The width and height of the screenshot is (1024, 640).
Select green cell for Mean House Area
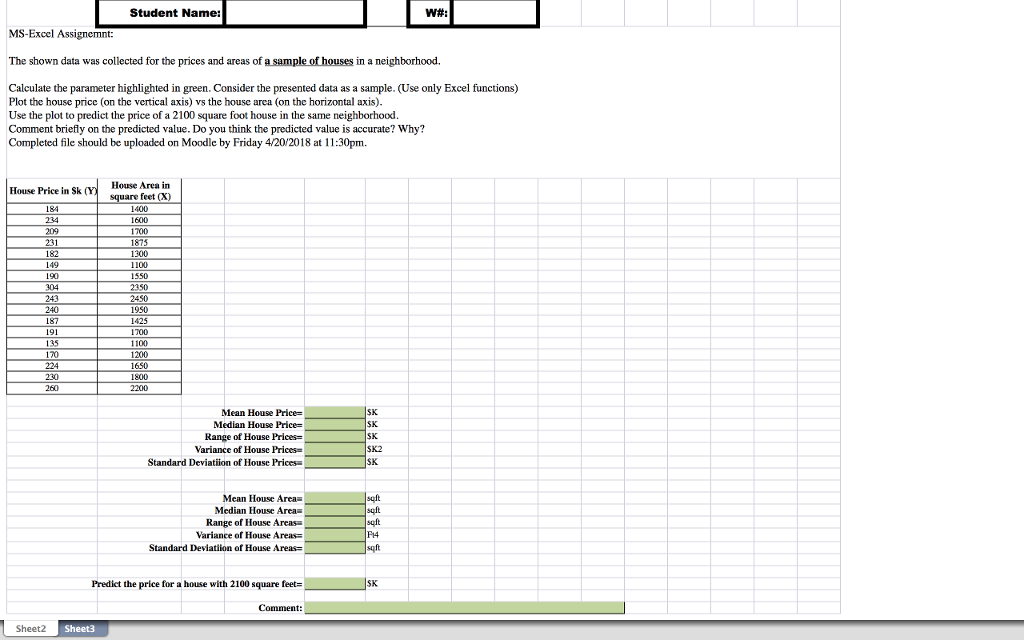335,498
